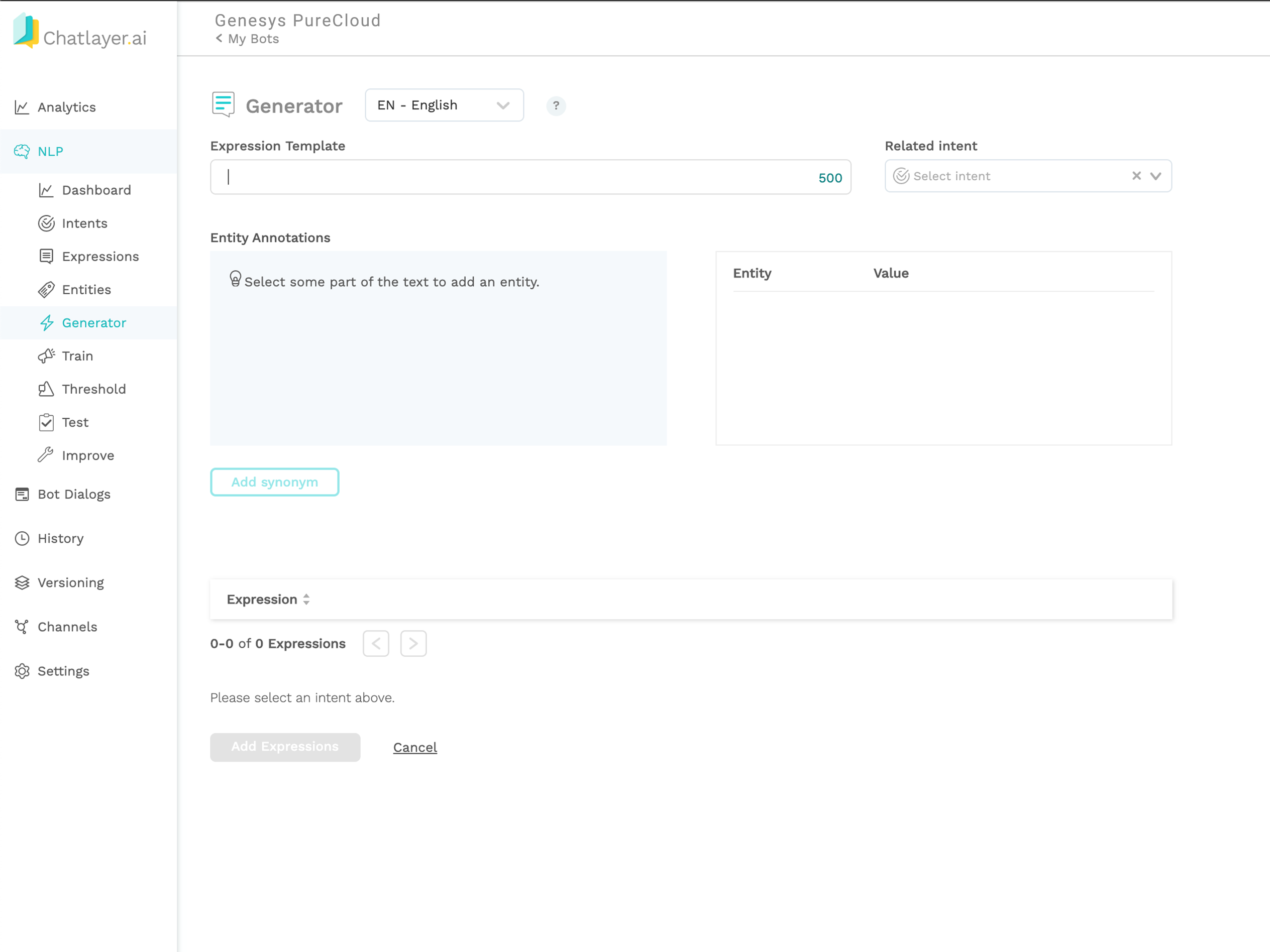Go to previous expressions page

376,643
